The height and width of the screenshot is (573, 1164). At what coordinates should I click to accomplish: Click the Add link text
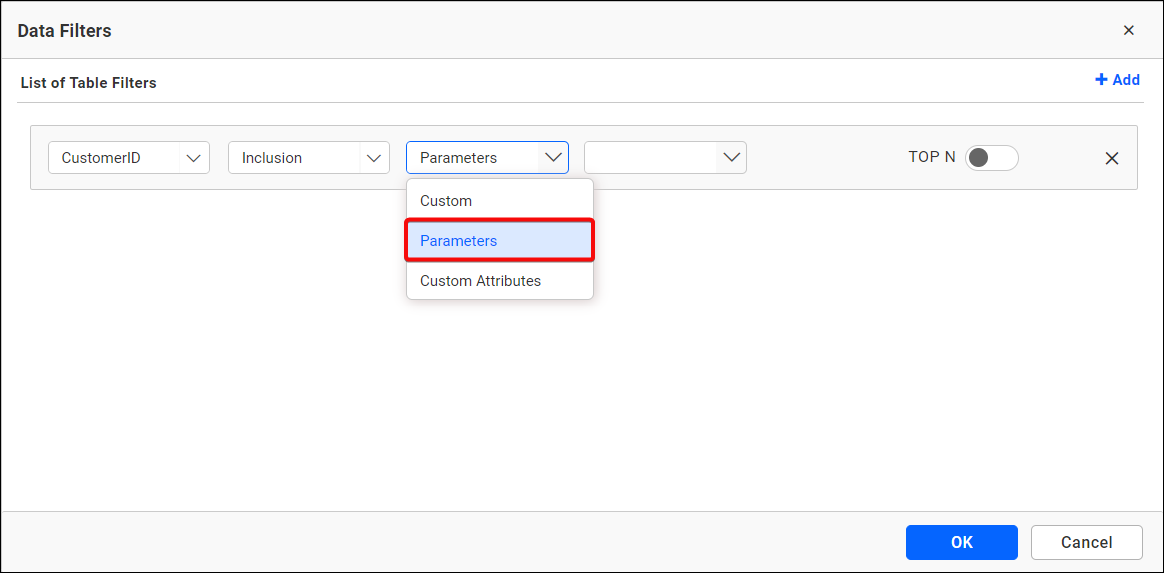tap(1126, 80)
